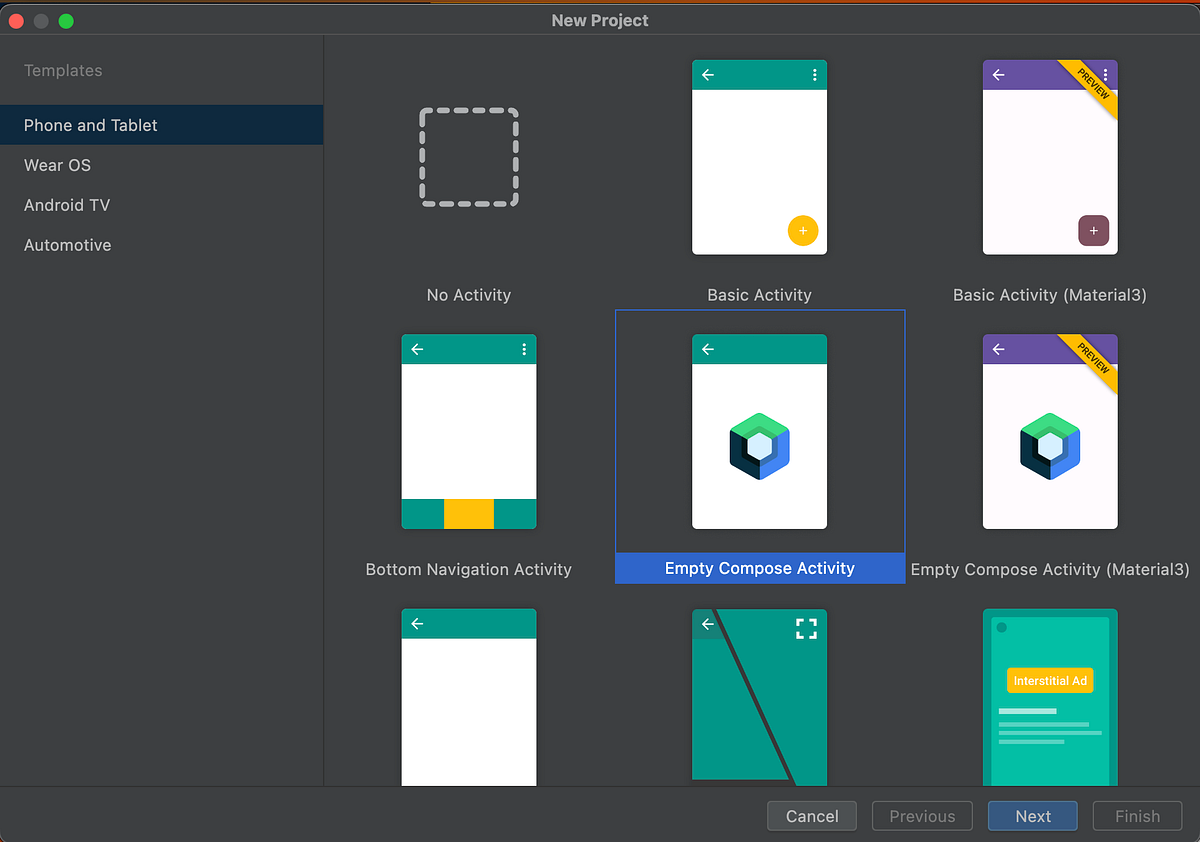Screen dimensions: 1200x842
Task: Select the Phone and Tablet category
Action: pos(90,125)
